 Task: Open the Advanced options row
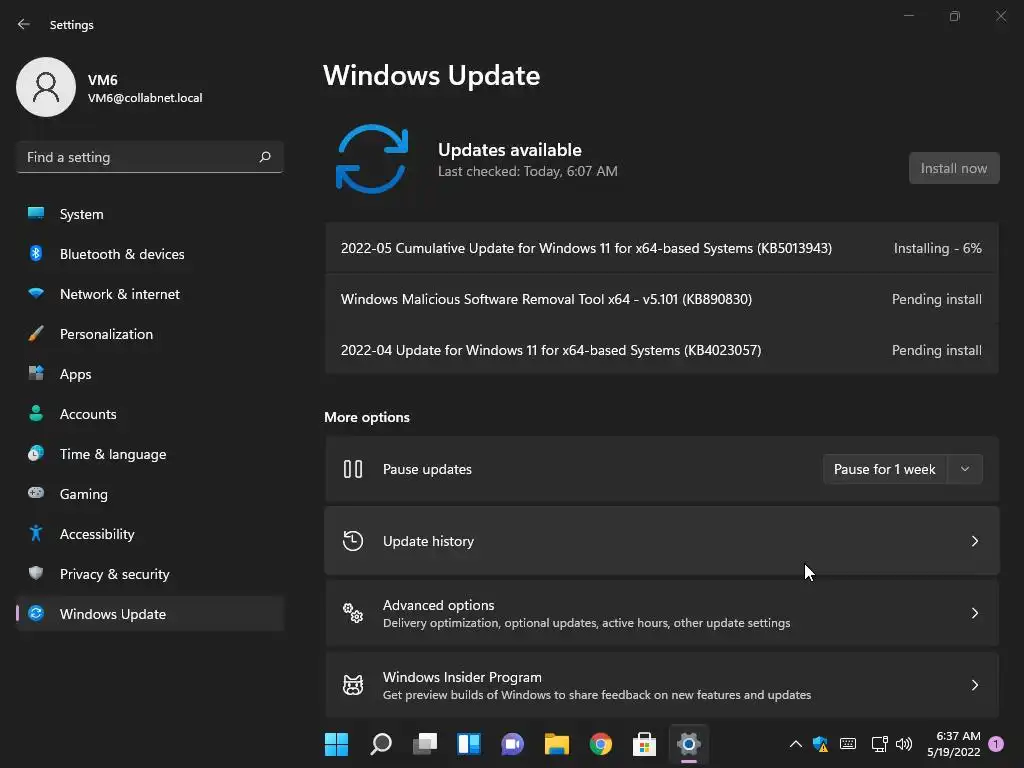coord(662,613)
